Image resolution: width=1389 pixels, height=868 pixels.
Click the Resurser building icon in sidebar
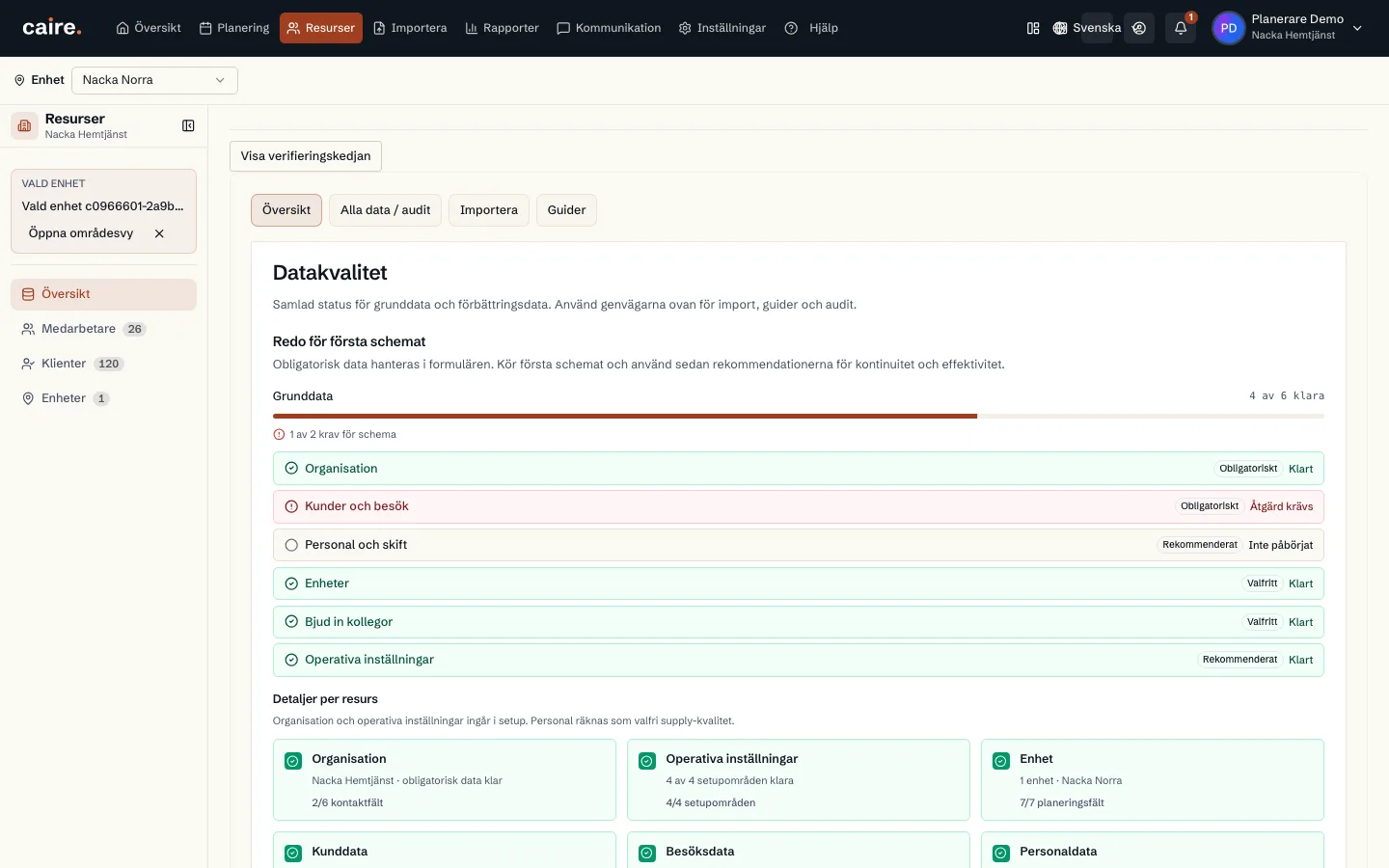pyautogui.click(x=25, y=125)
